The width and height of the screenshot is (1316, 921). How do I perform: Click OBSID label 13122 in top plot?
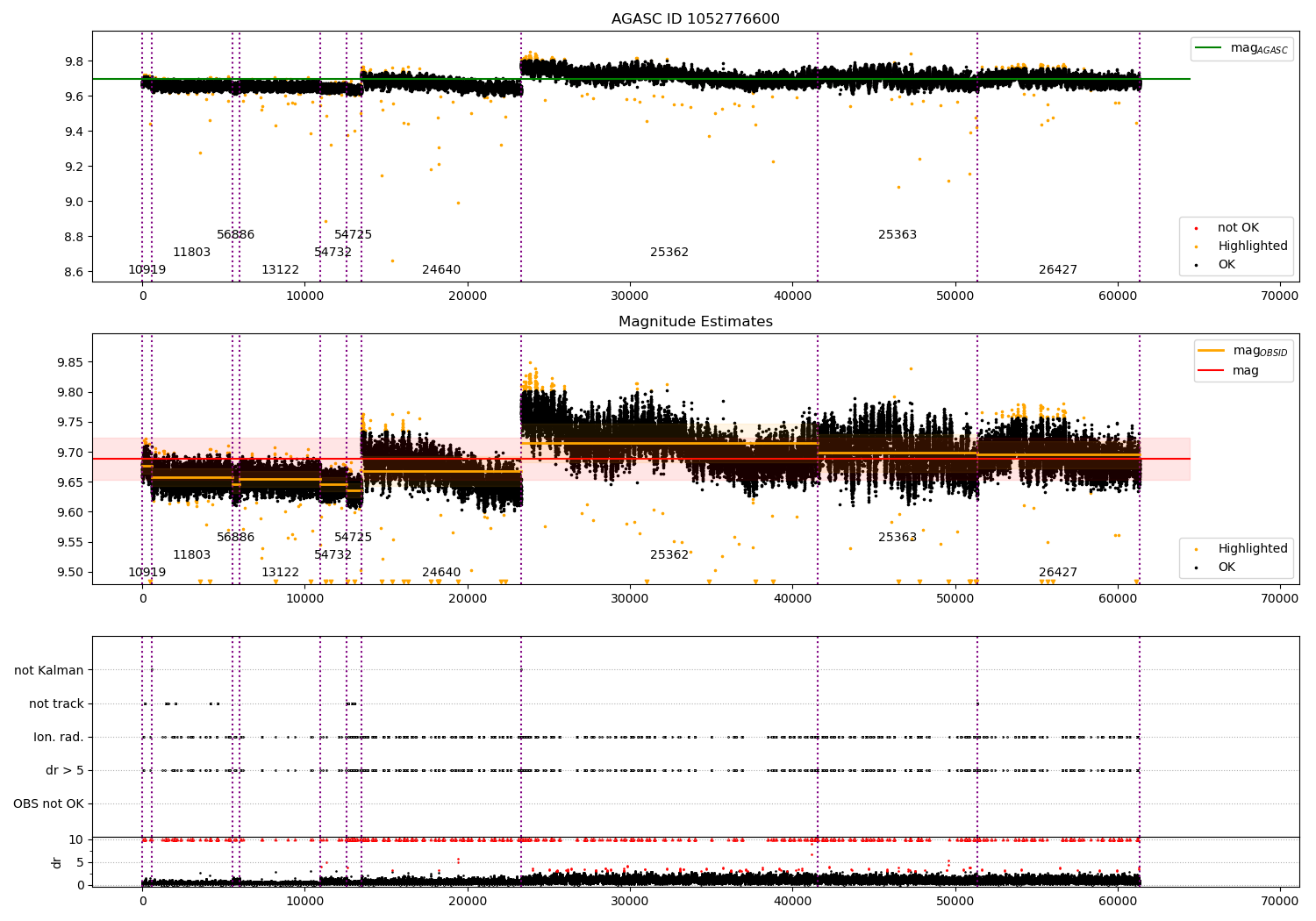(280, 270)
